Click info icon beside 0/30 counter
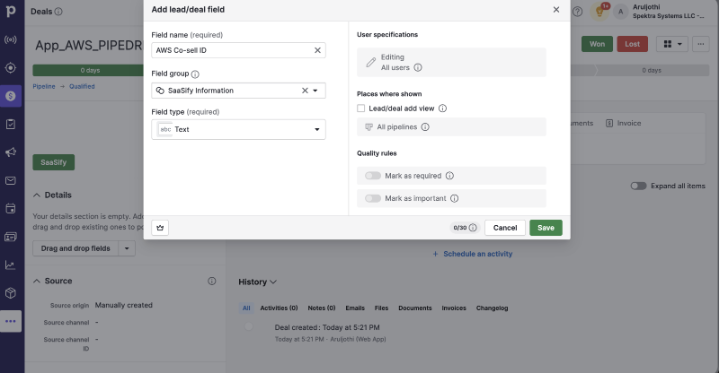Viewport: 720px width, 373px height. 473,228
